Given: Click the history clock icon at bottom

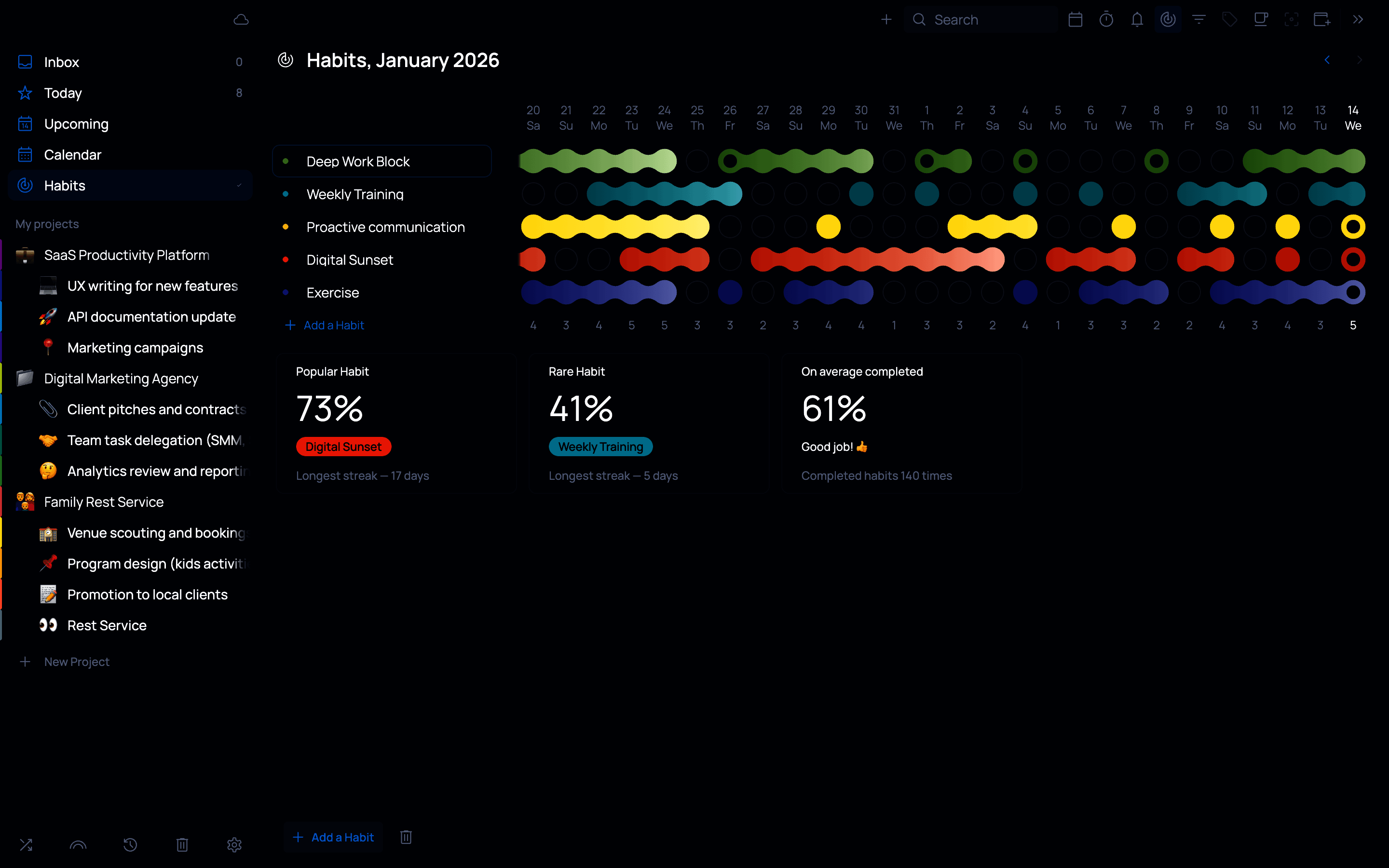Looking at the screenshot, I should tap(130, 844).
